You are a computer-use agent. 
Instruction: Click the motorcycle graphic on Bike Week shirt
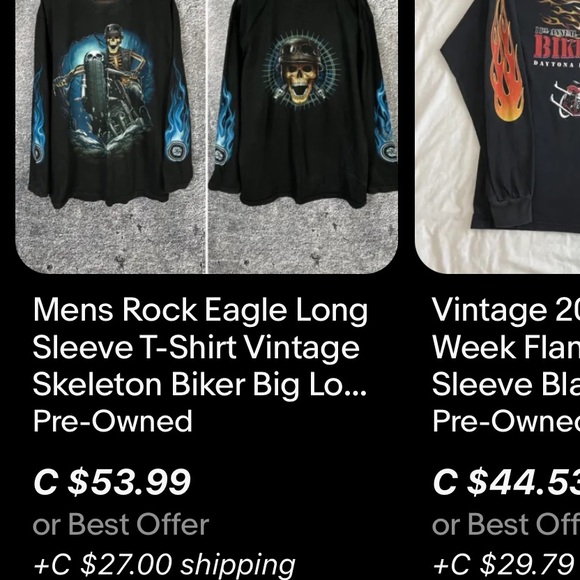click(566, 99)
